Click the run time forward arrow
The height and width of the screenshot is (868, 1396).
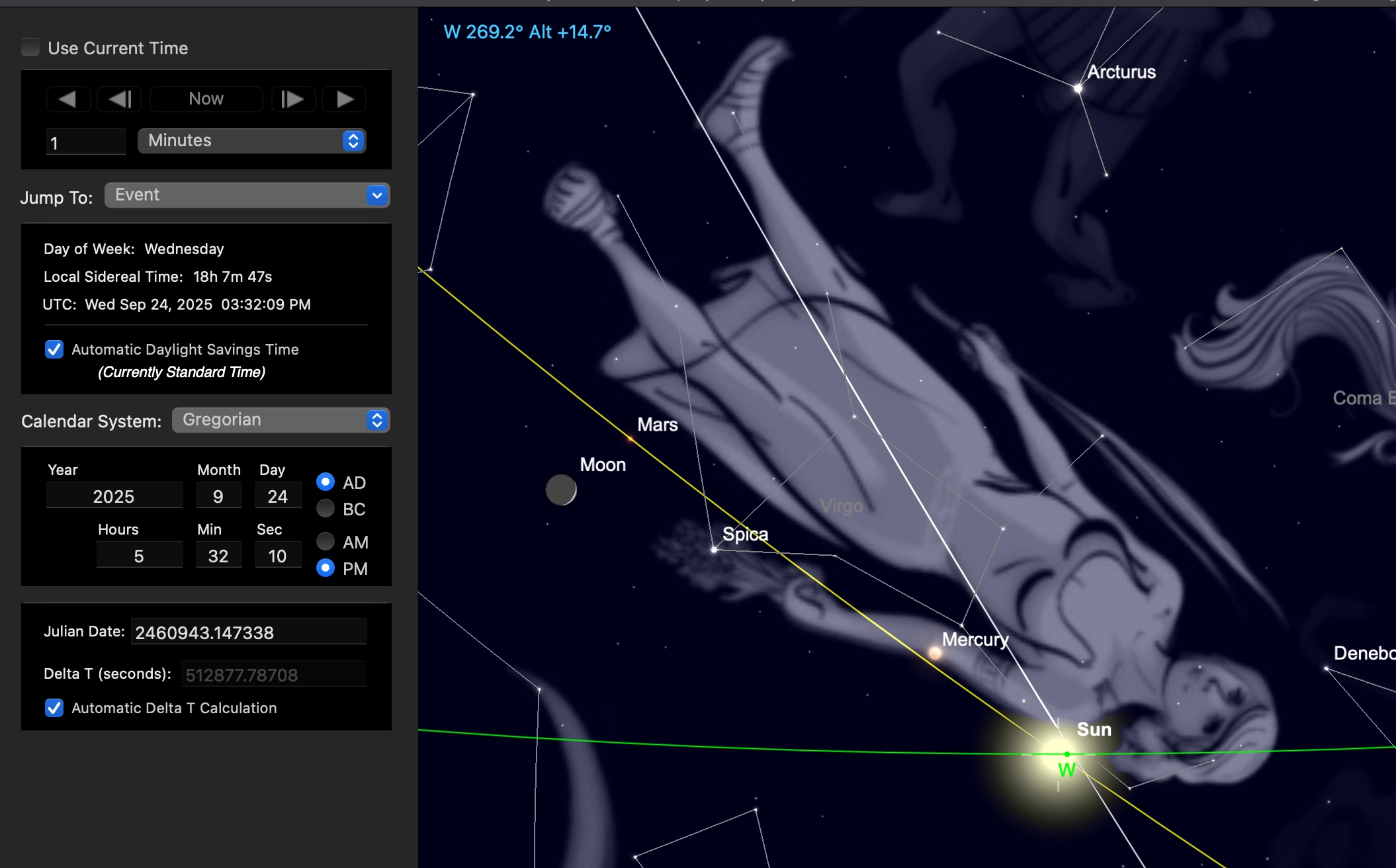coord(344,99)
